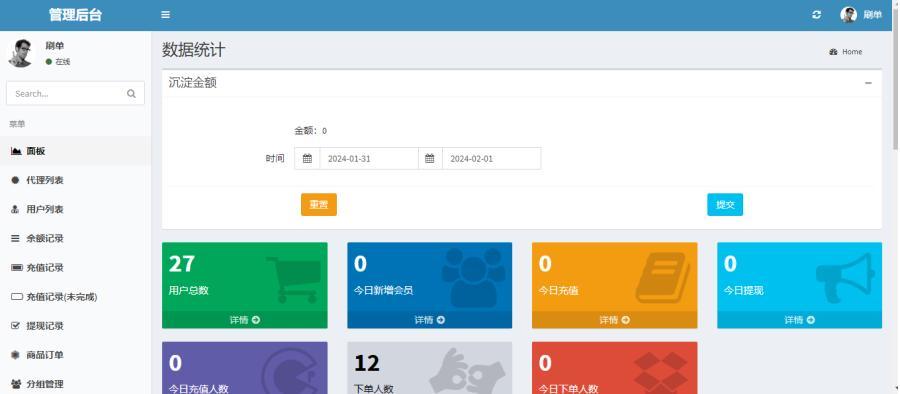Click the start date calendar icon
900x394 pixels.
click(307, 159)
